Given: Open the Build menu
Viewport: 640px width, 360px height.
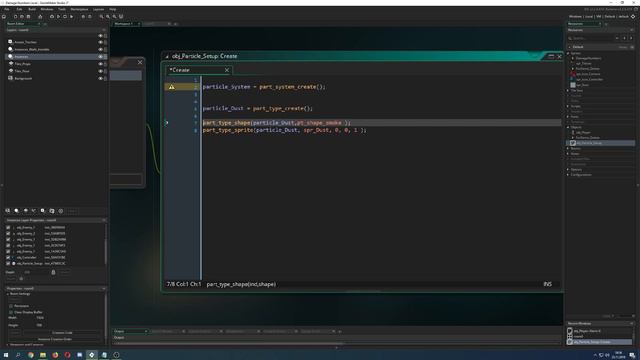Looking at the screenshot, I should [32, 9].
